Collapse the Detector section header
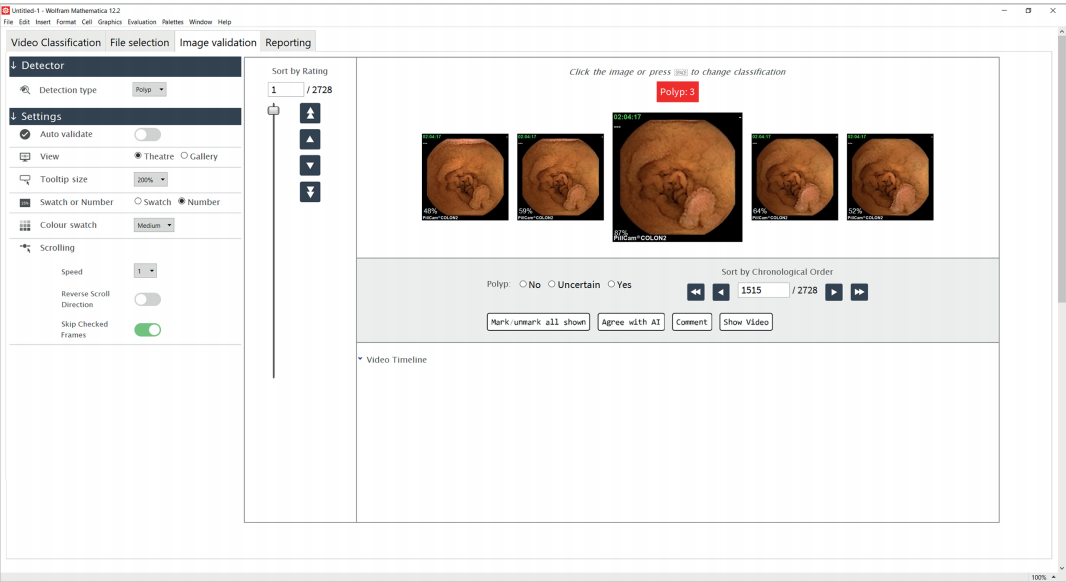1066x582 pixels. 125,66
